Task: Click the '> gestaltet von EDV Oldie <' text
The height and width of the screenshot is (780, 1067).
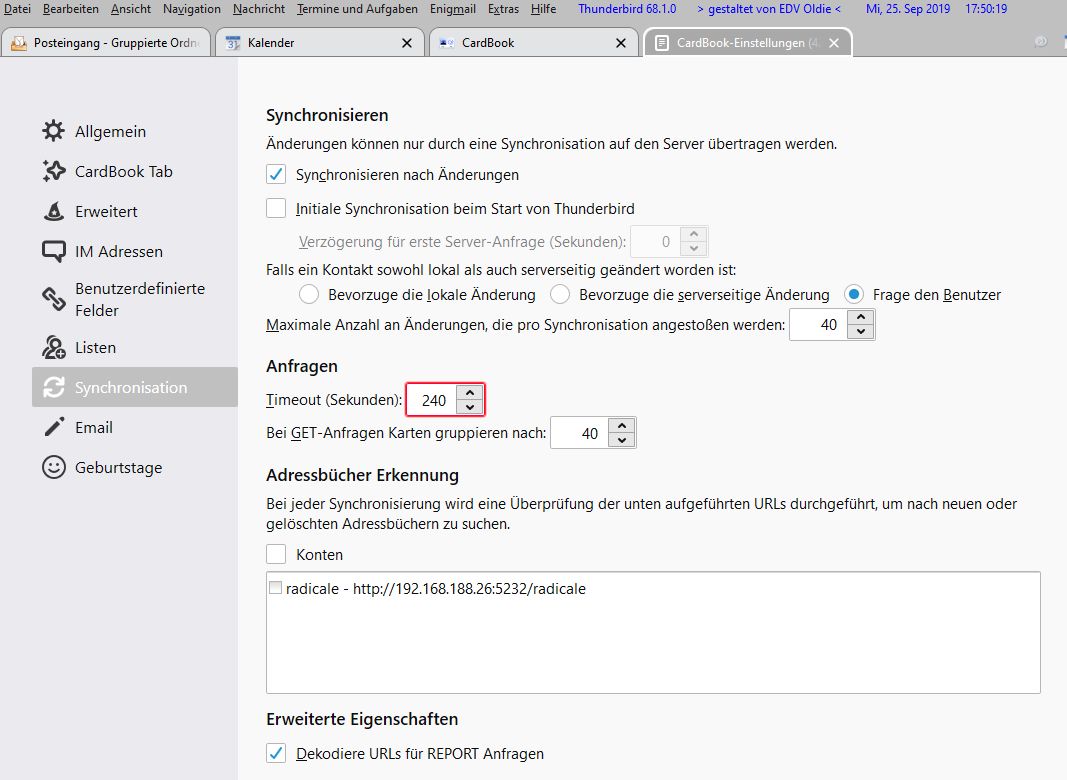Action: pyautogui.click(x=769, y=9)
